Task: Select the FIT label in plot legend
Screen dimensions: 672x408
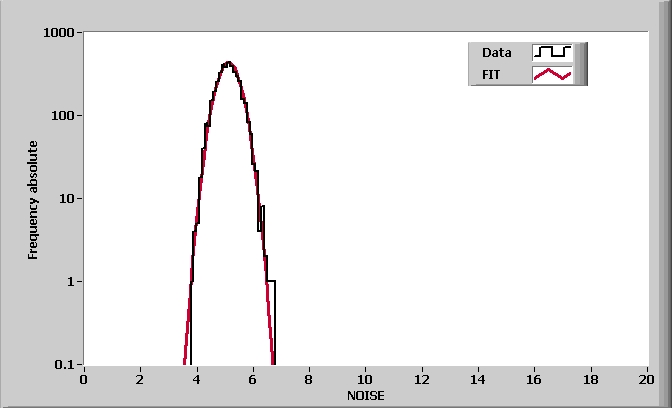Action: click(492, 74)
